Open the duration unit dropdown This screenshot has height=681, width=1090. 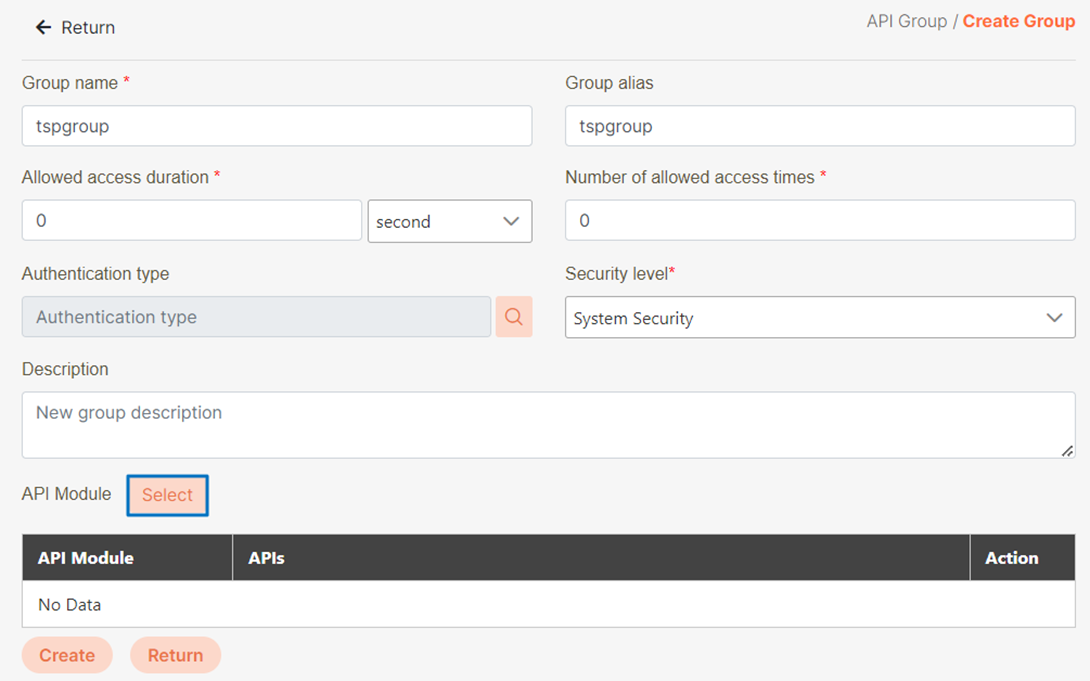tap(450, 221)
